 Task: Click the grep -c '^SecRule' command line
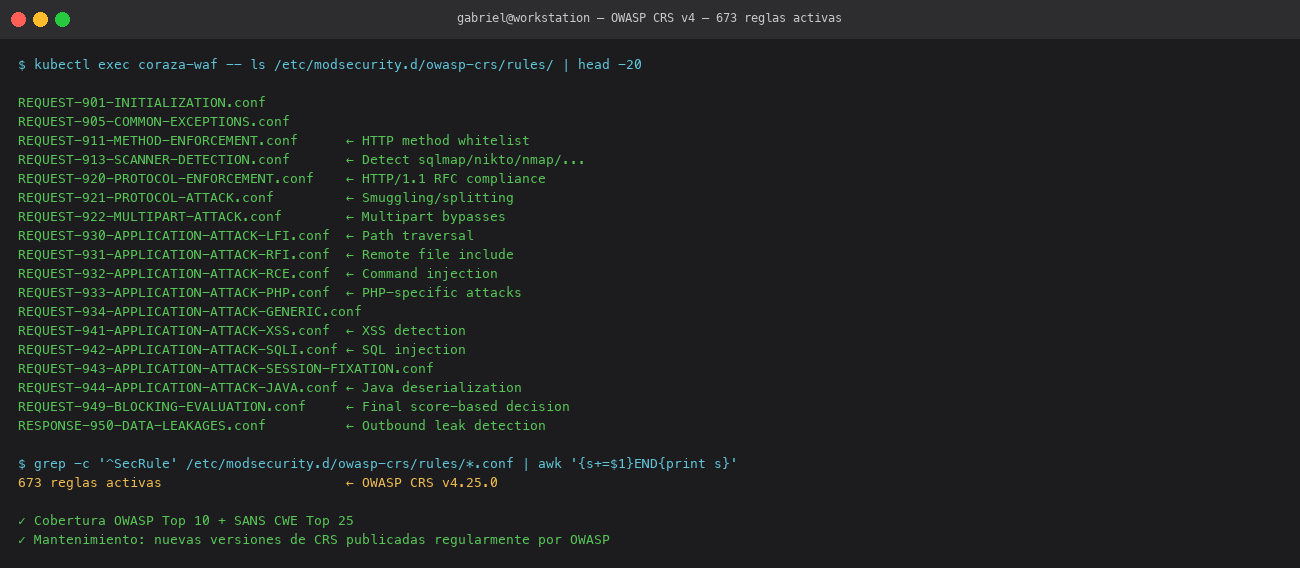coord(378,464)
